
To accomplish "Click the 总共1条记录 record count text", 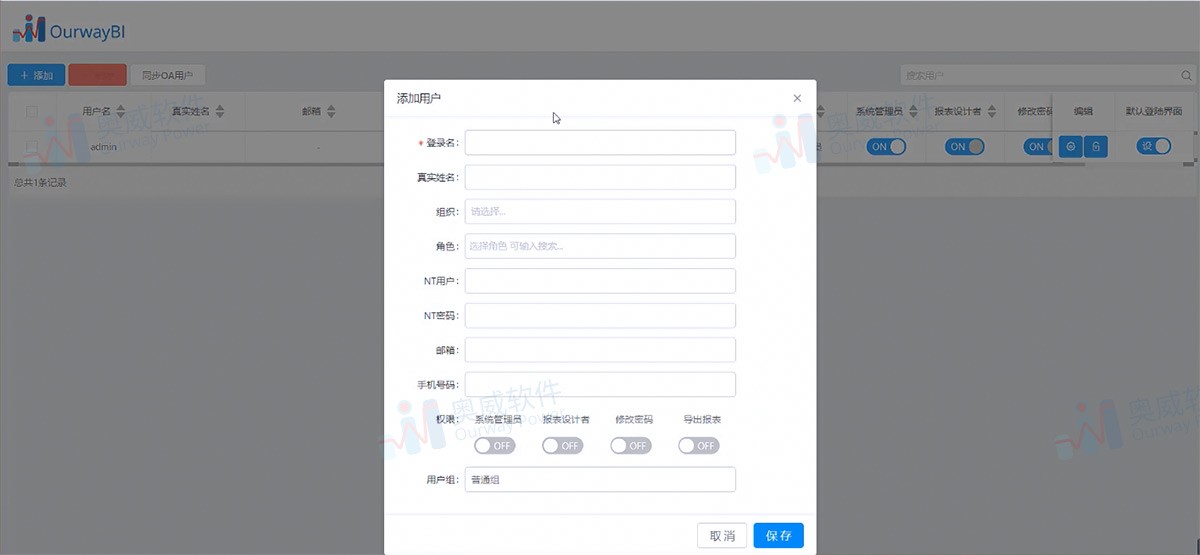I will 40,183.
